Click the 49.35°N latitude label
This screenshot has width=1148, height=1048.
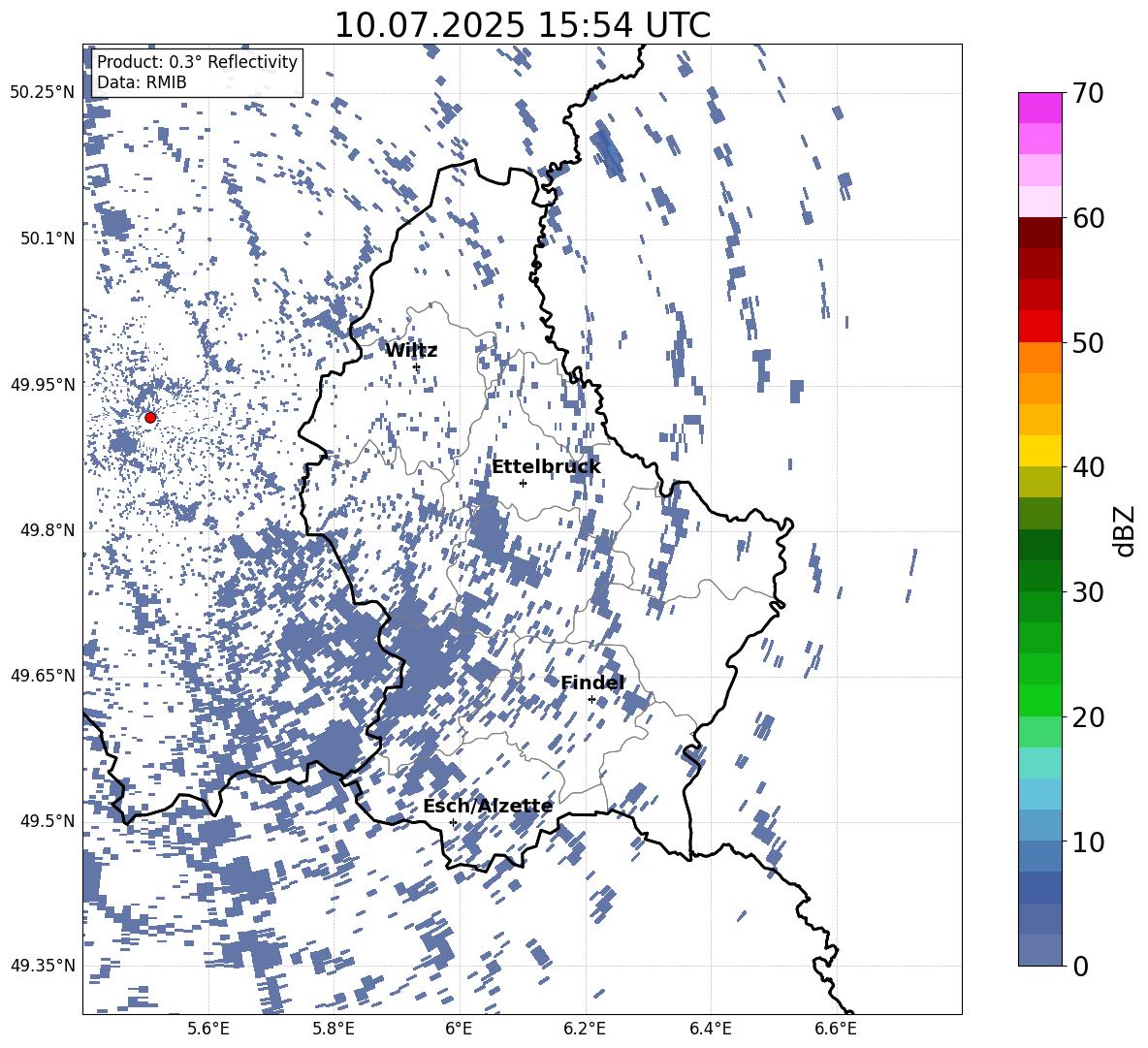[43, 966]
